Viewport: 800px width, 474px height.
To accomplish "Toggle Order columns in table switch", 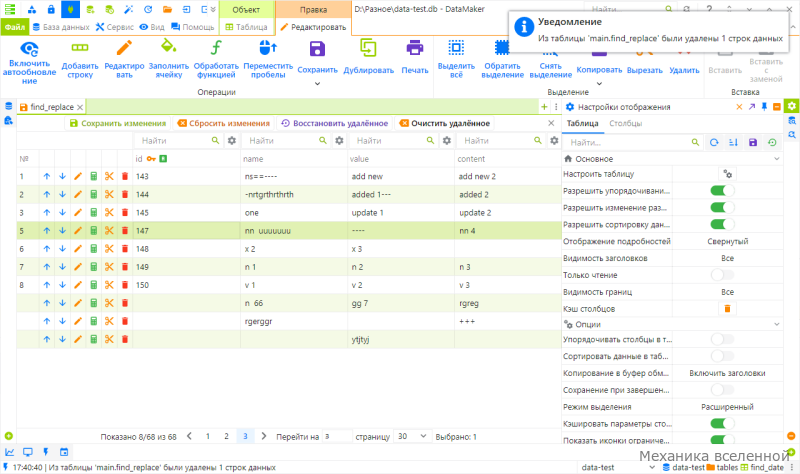I will pyautogui.click(x=722, y=339).
